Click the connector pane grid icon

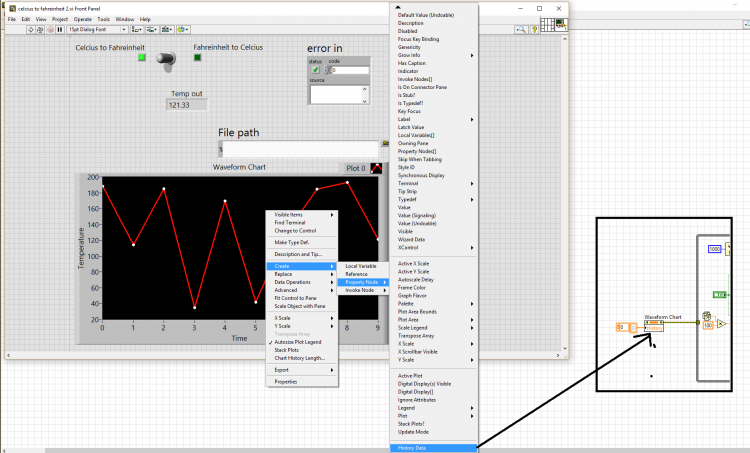[547, 24]
